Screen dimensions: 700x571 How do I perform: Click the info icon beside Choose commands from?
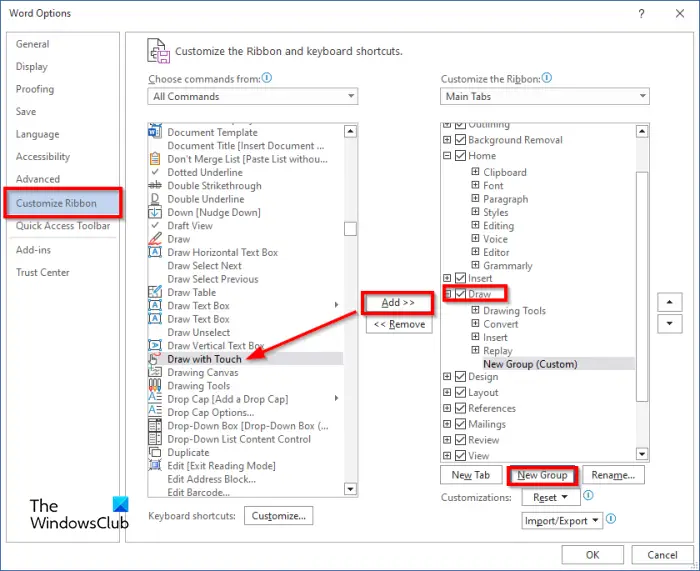click(267, 78)
